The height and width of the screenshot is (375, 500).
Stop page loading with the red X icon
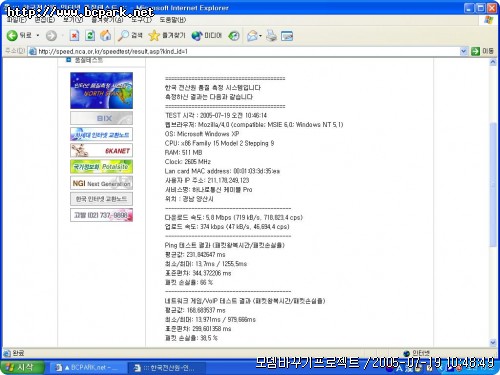[x=74, y=35]
